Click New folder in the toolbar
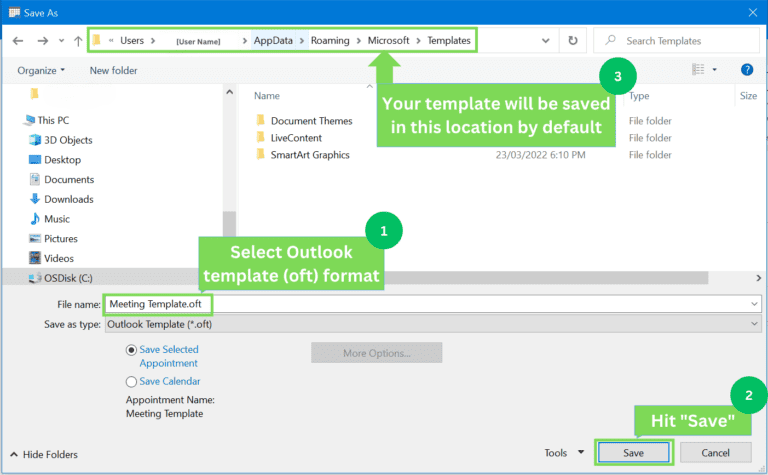768x475 pixels. click(113, 70)
